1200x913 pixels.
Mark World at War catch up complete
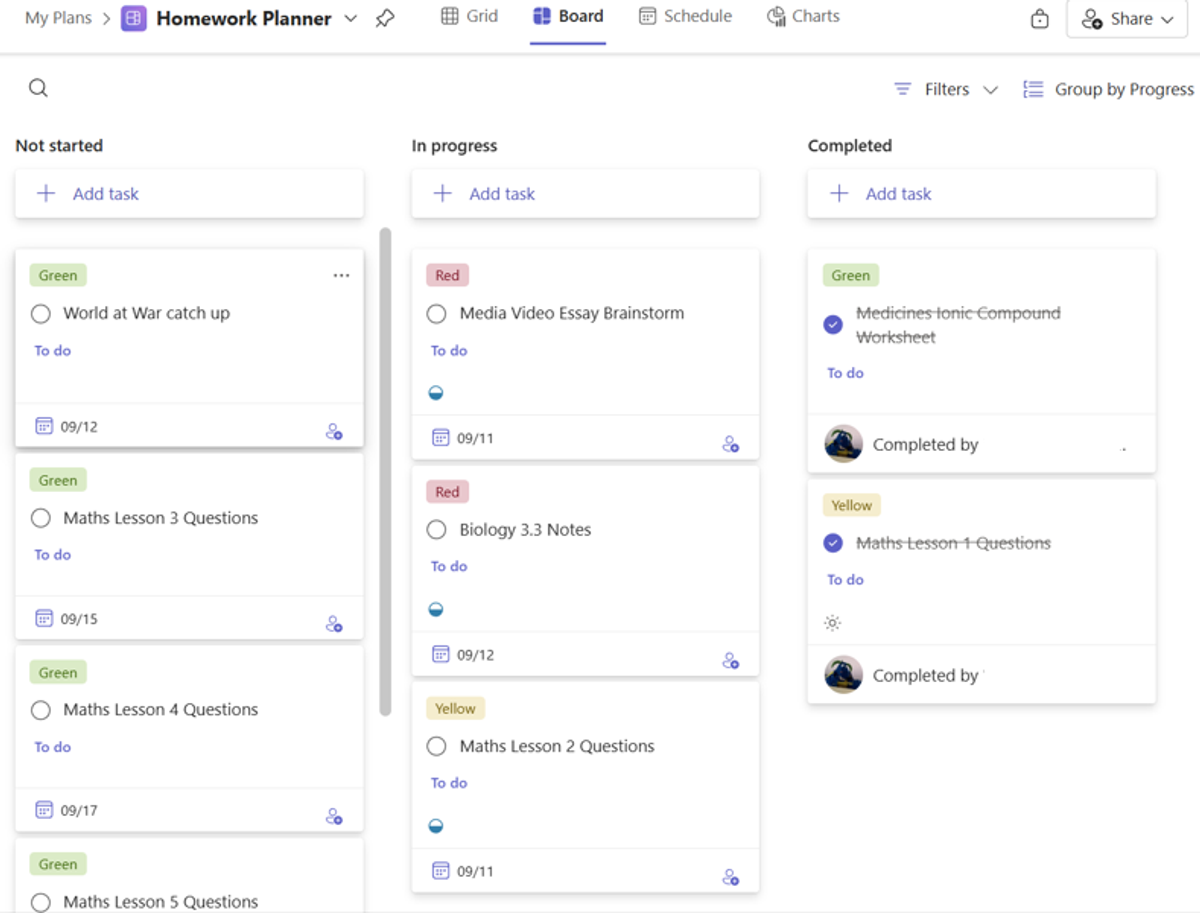point(41,314)
